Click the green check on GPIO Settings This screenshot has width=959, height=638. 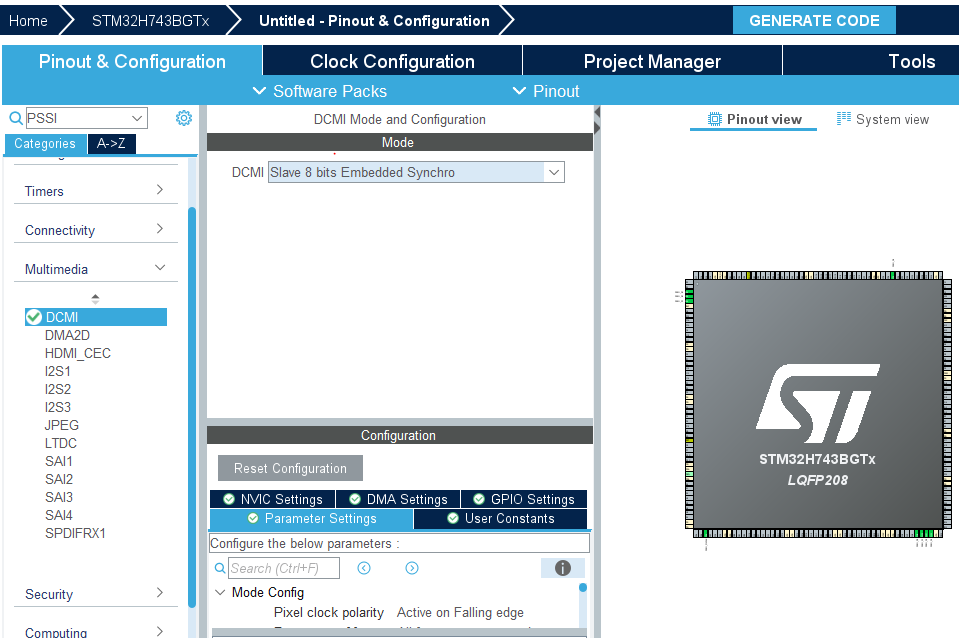(479, 498)
